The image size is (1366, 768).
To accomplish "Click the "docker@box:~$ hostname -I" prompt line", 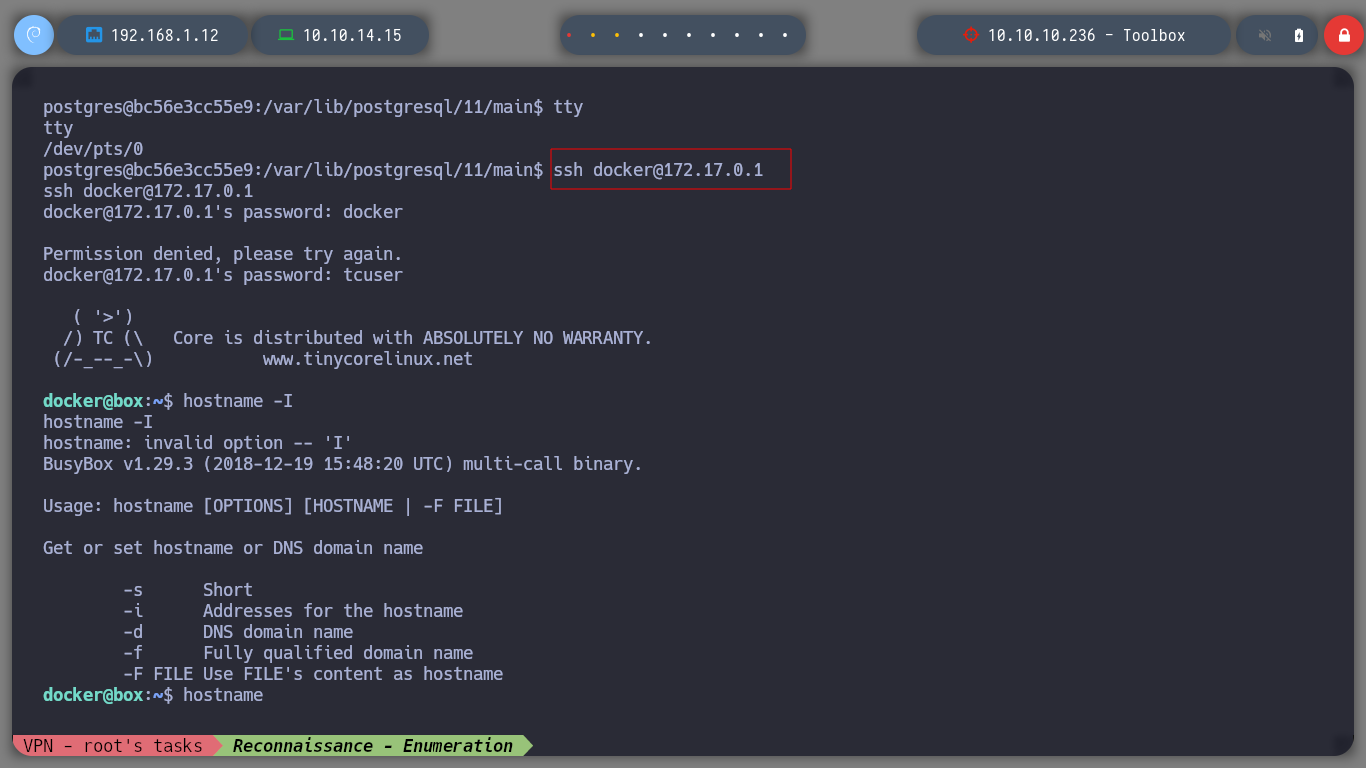I will pos(168,401).
